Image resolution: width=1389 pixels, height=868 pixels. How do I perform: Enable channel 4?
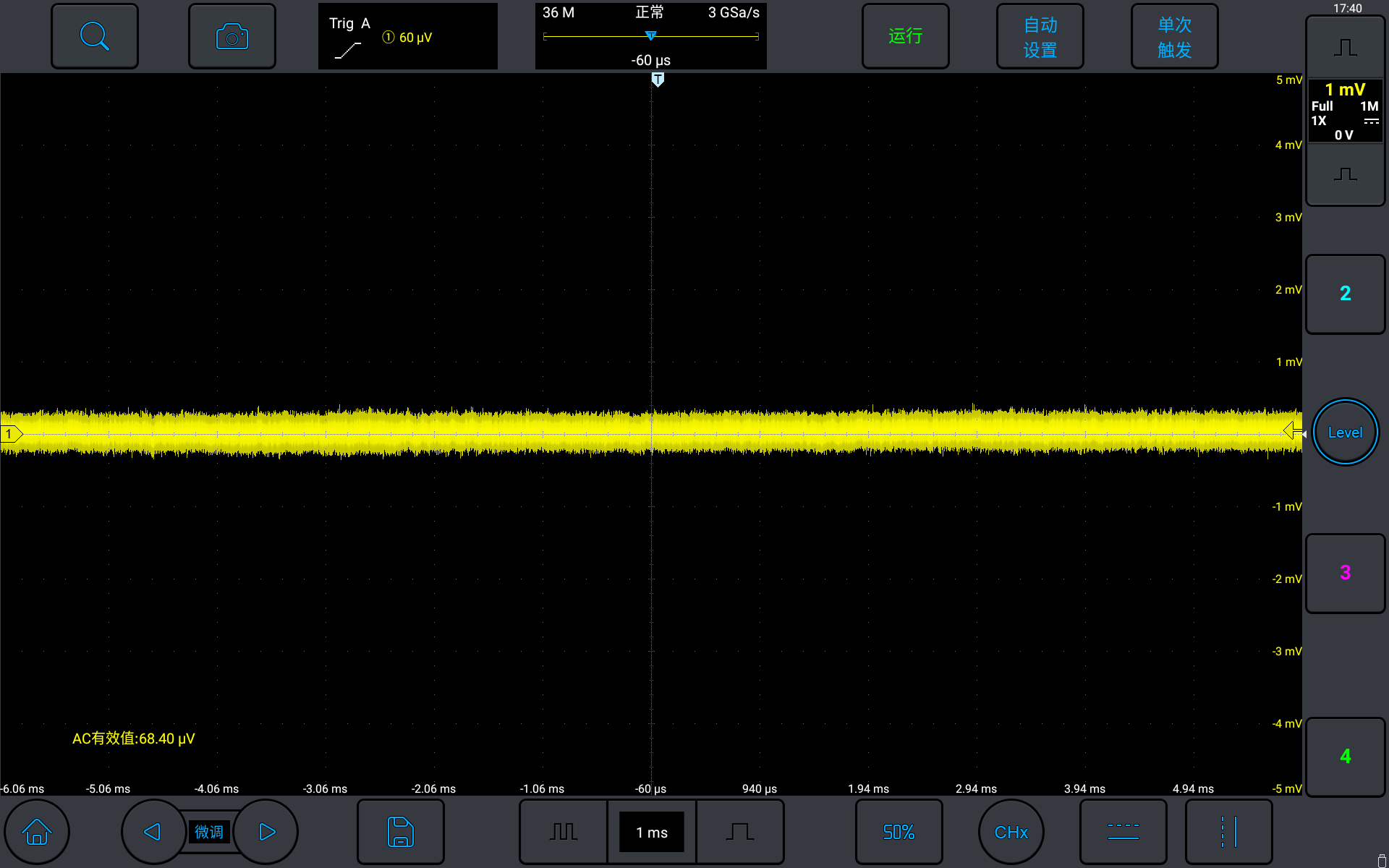[1345, 757]
